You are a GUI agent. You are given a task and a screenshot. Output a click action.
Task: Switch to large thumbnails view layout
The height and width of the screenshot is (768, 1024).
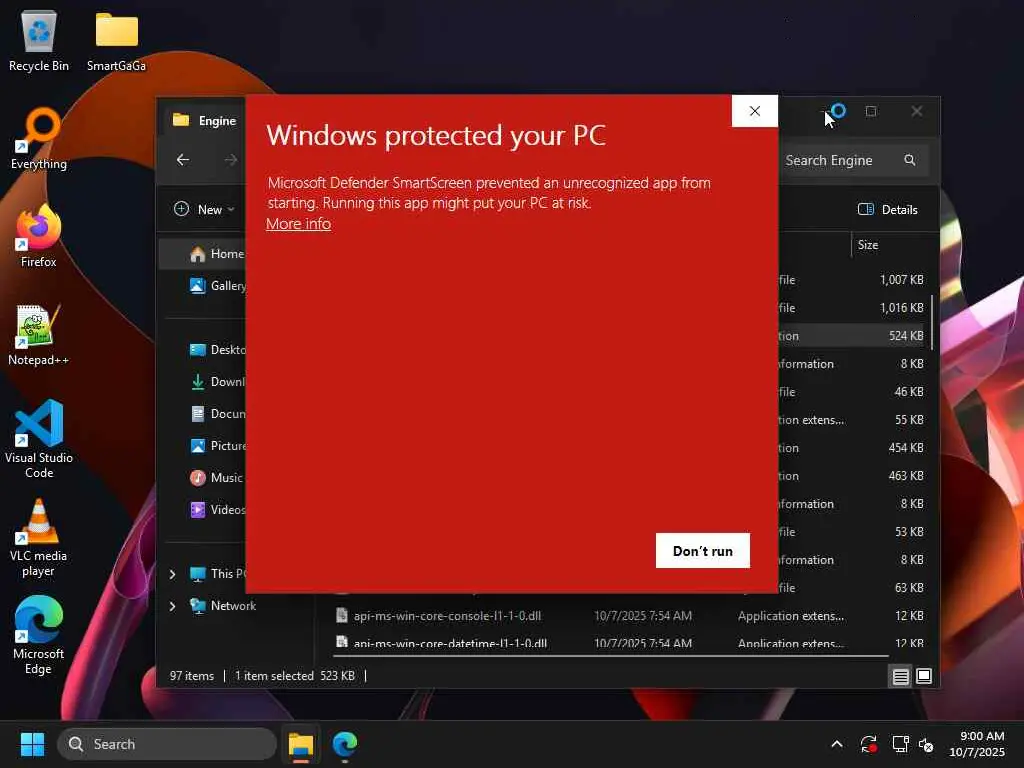point(924,676)
